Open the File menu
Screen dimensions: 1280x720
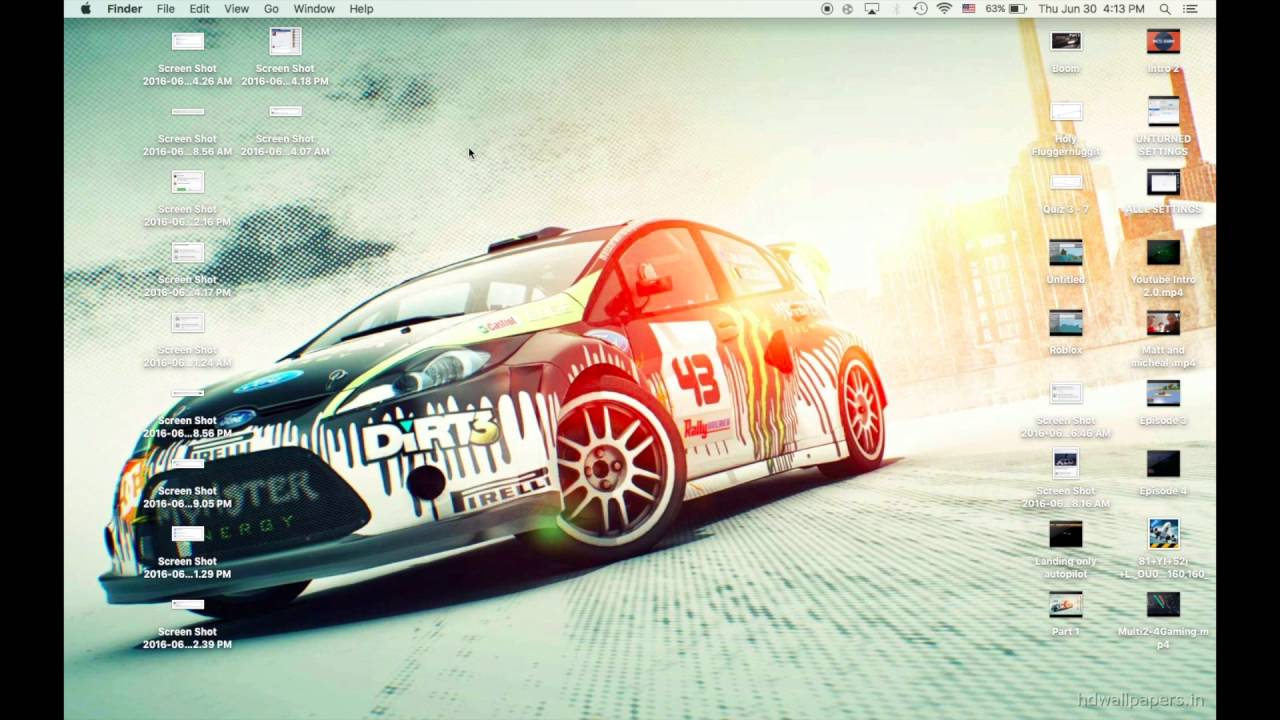pos(166,9)
